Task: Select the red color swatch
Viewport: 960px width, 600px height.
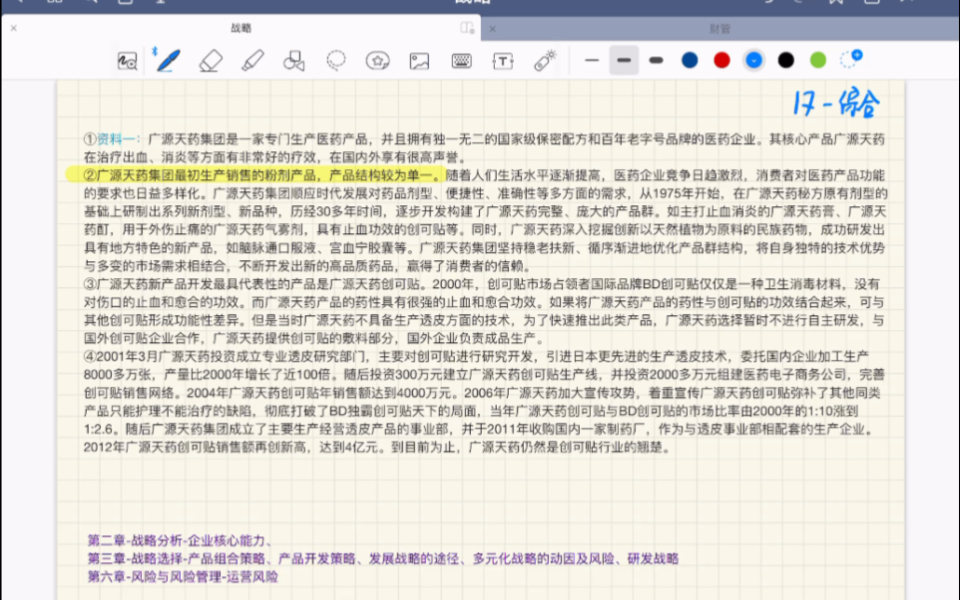Action: [721, 61]
